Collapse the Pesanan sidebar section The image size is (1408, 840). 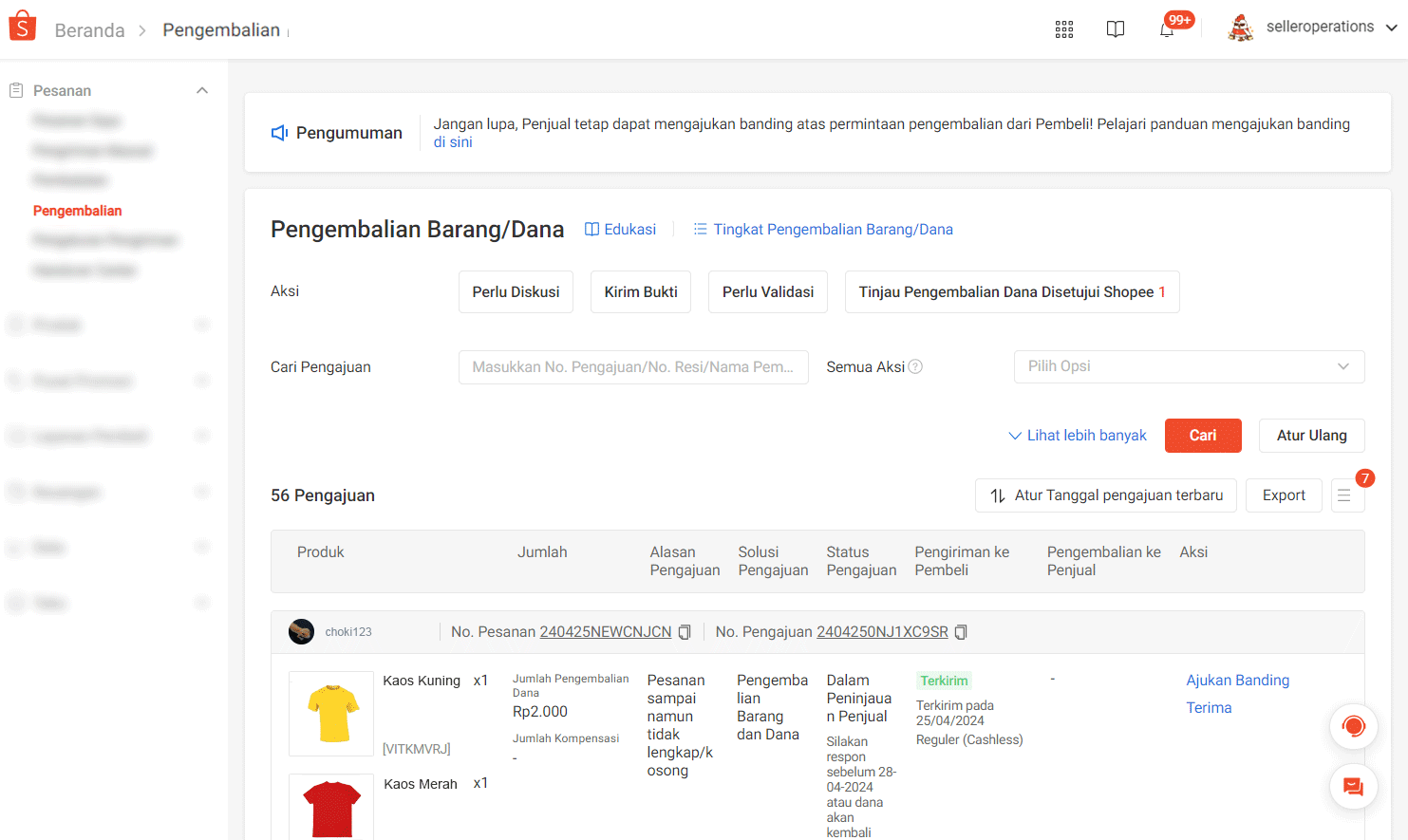[x=201, y=91]
